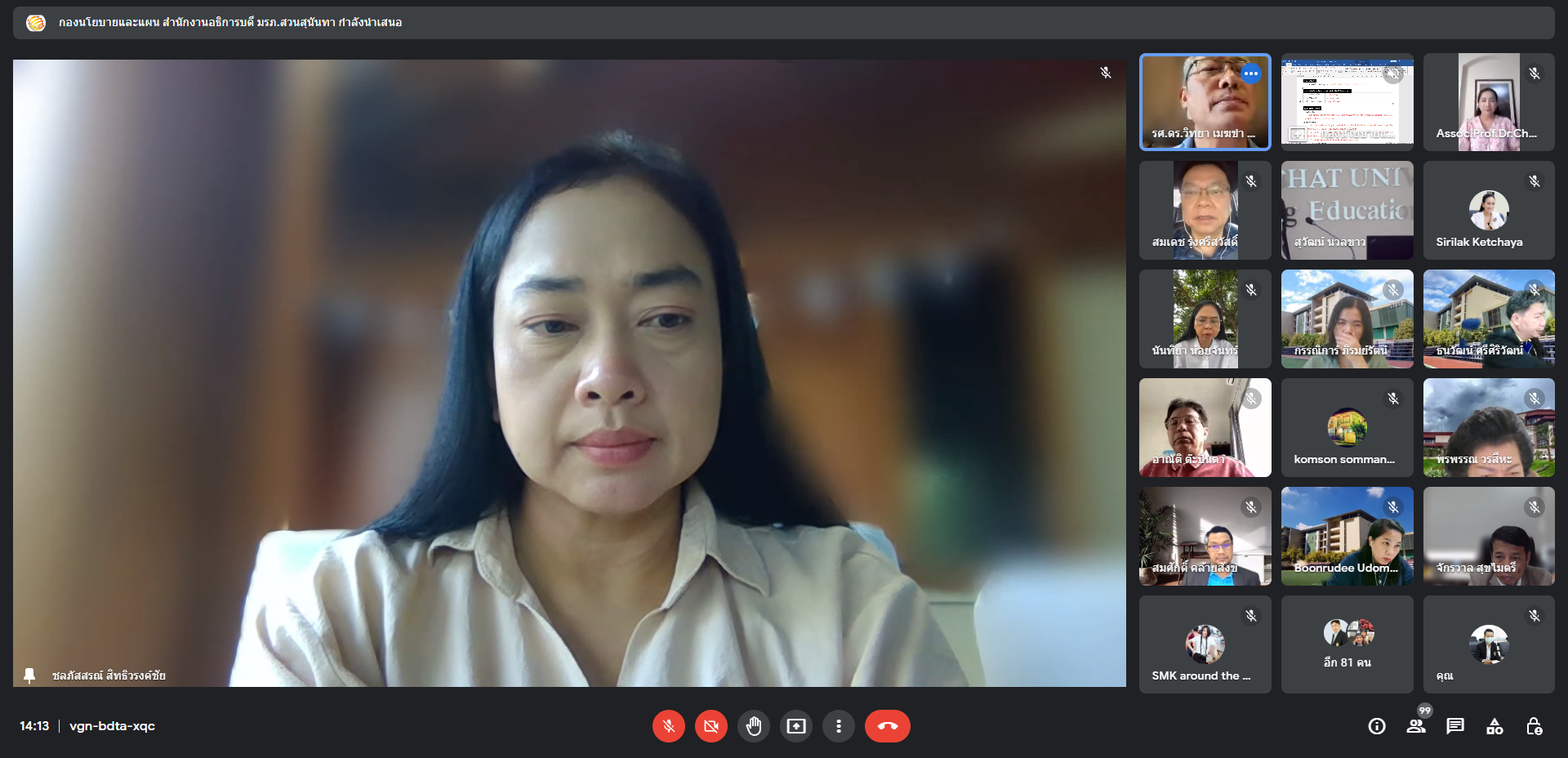The height and width of the screenshot is (758, 1568).
Task: Open the chat messages panel
Action: pyautogui.click(x=1455, y=726)
